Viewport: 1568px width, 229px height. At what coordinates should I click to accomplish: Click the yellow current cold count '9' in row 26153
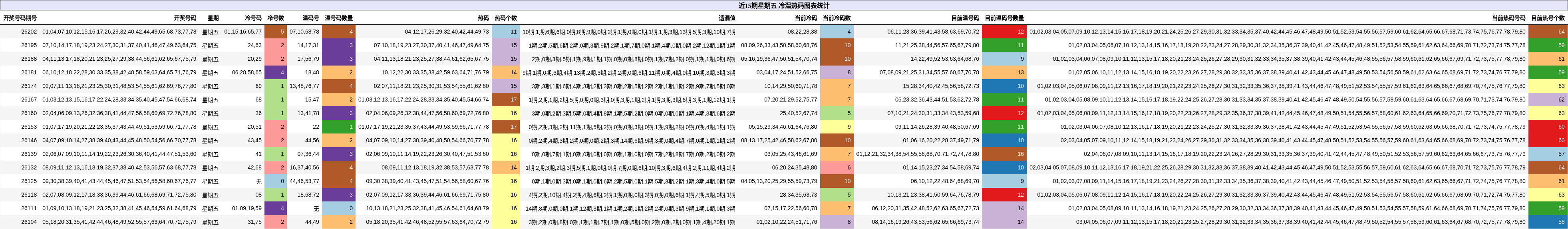point(837,127)
